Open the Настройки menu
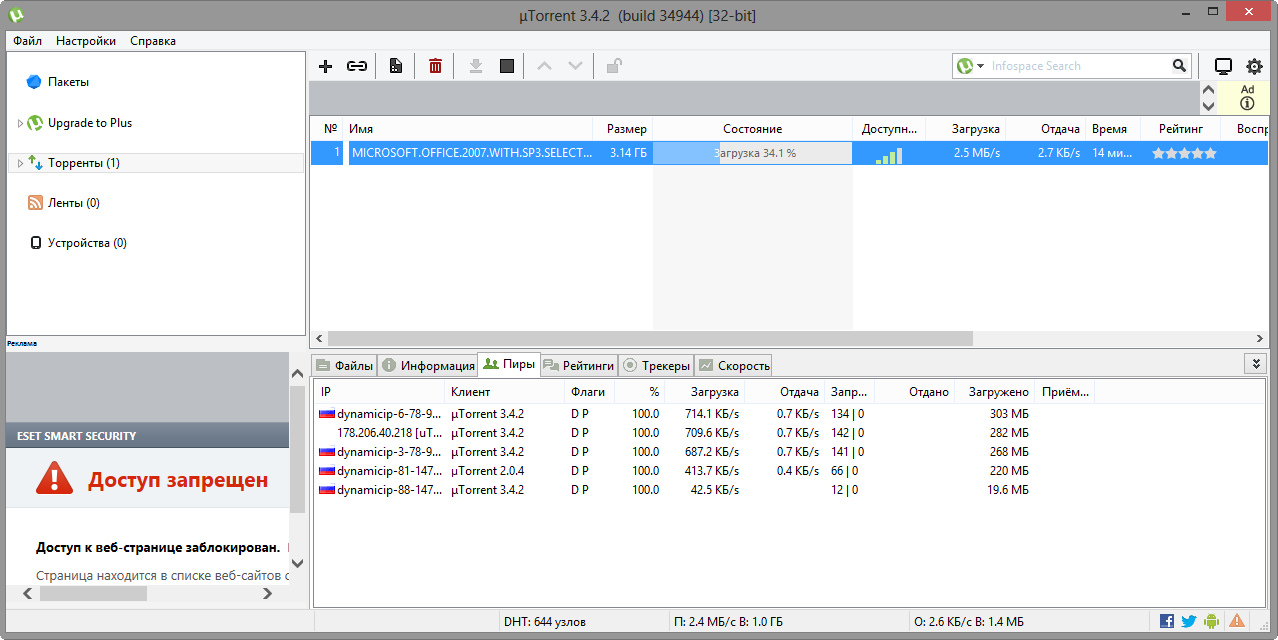The image size is (1278, 640). (86, 41)
